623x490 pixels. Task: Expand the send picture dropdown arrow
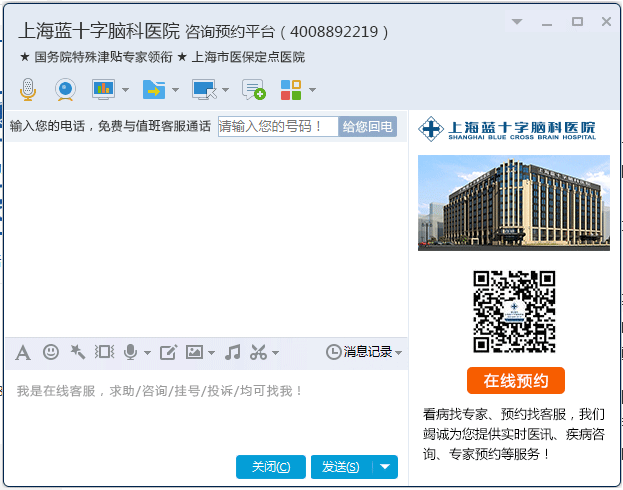pyautogui.click(x=211, y=353)
